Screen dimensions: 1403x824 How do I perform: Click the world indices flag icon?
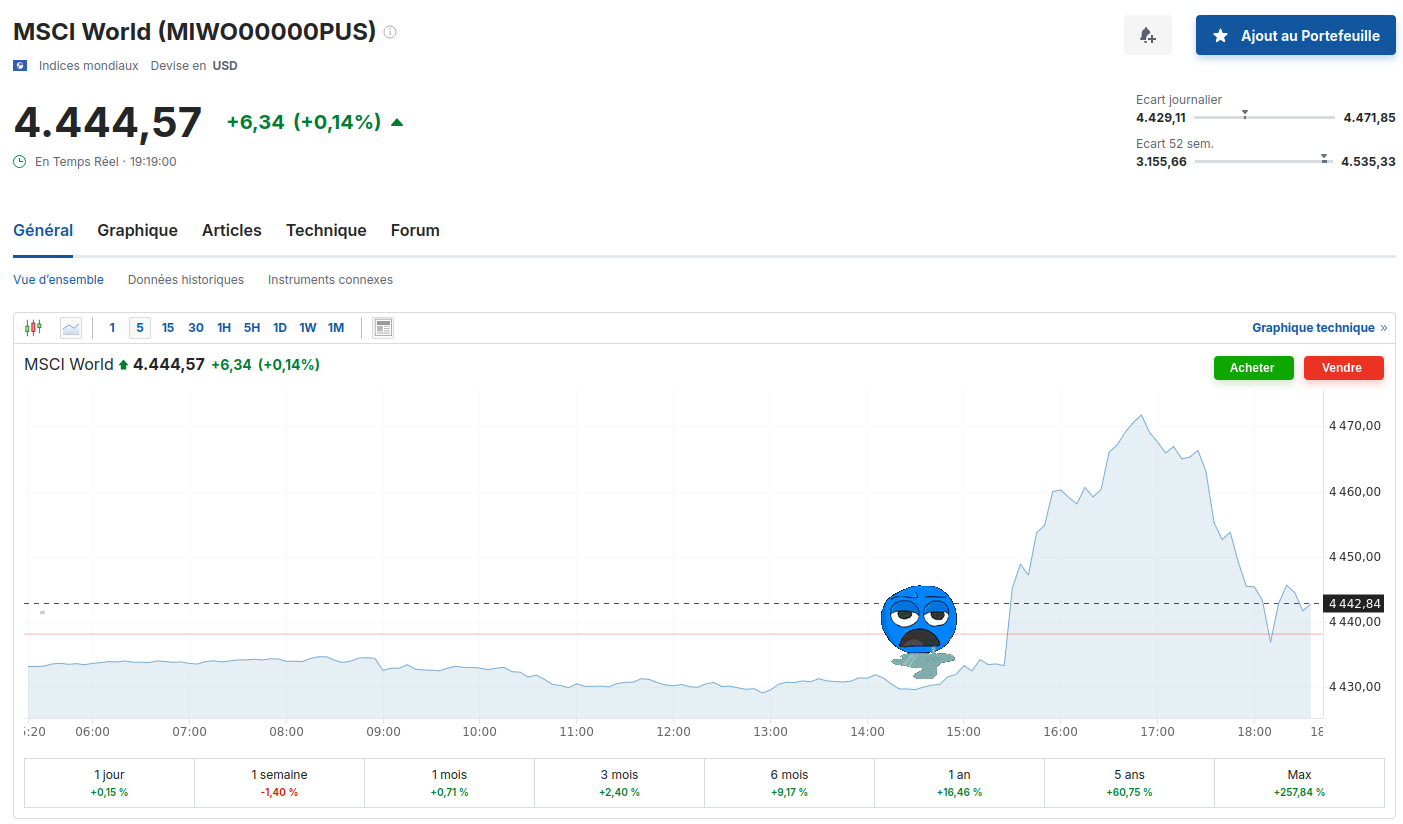tap(20, 66)
